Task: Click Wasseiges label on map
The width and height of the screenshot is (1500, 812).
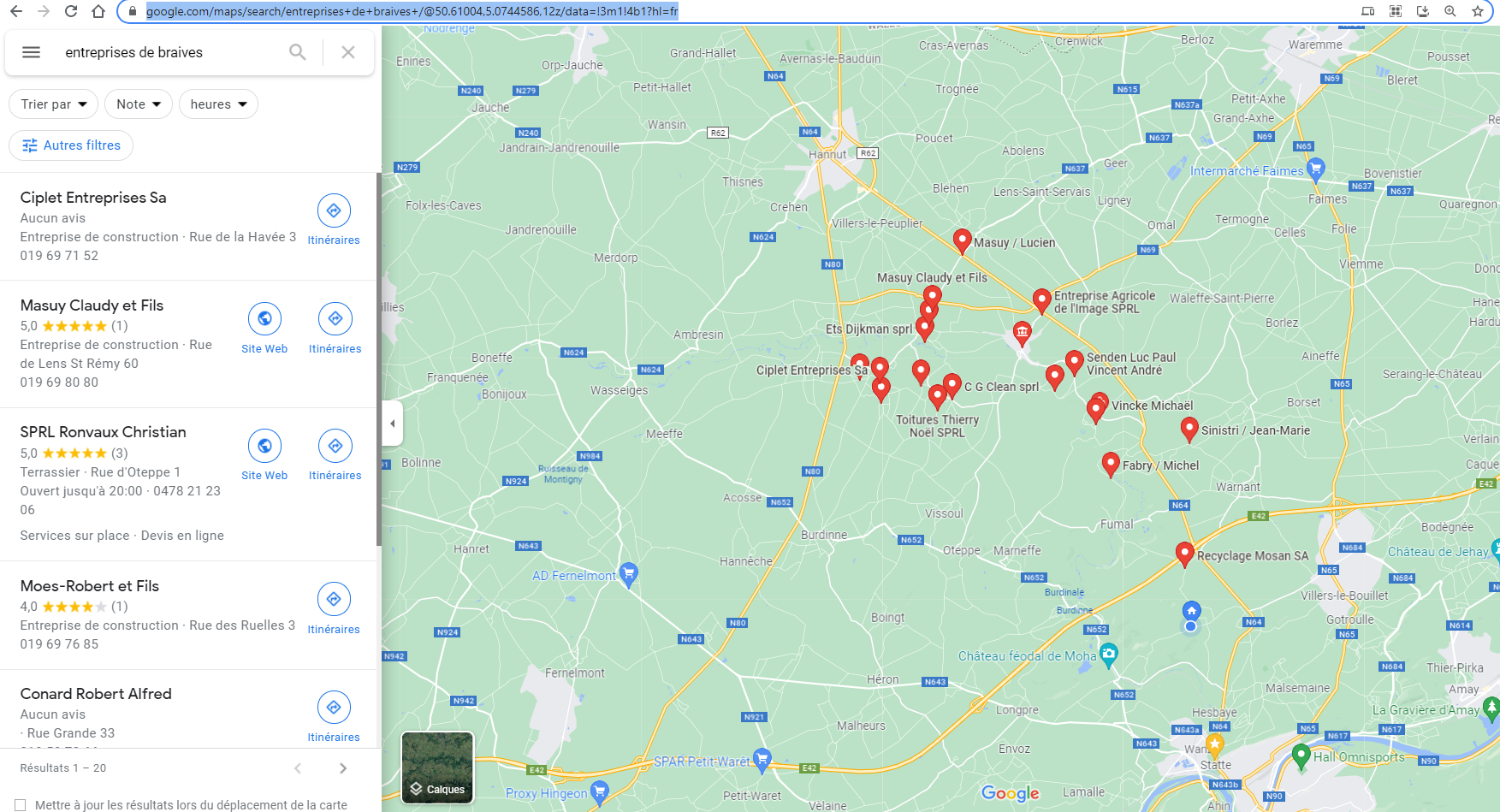Action: click(620, 390)
